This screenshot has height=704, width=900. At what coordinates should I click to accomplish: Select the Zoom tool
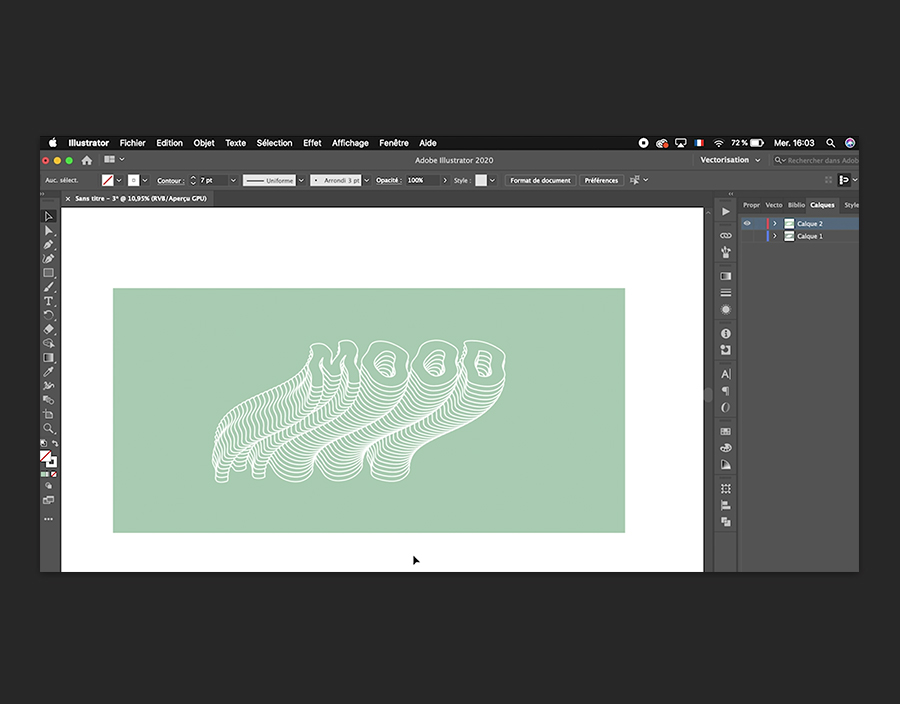tap(49, 429)
